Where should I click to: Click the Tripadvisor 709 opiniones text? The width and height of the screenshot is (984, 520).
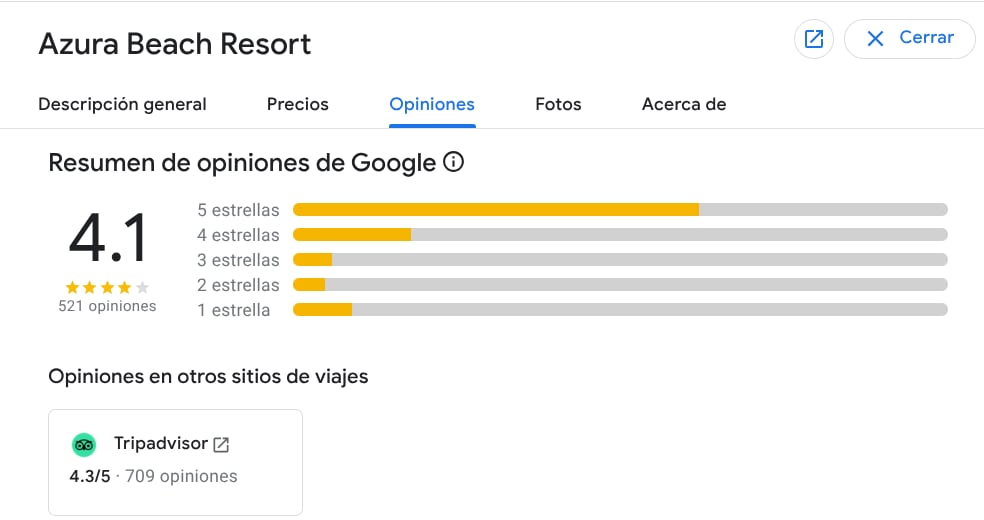[x=181, y=476]
